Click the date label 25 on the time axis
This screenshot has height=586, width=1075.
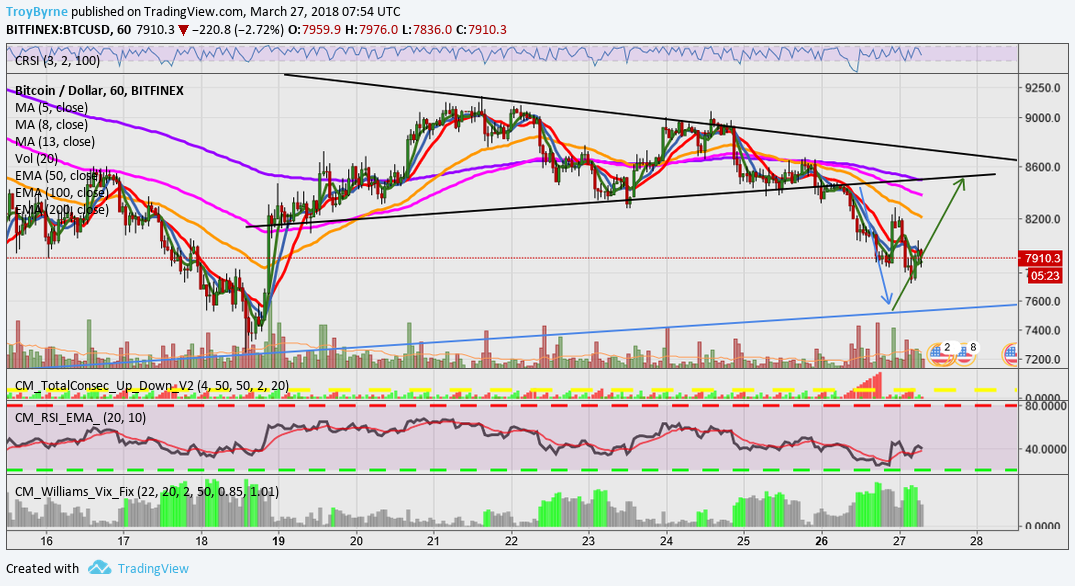[x=744, y=540]
